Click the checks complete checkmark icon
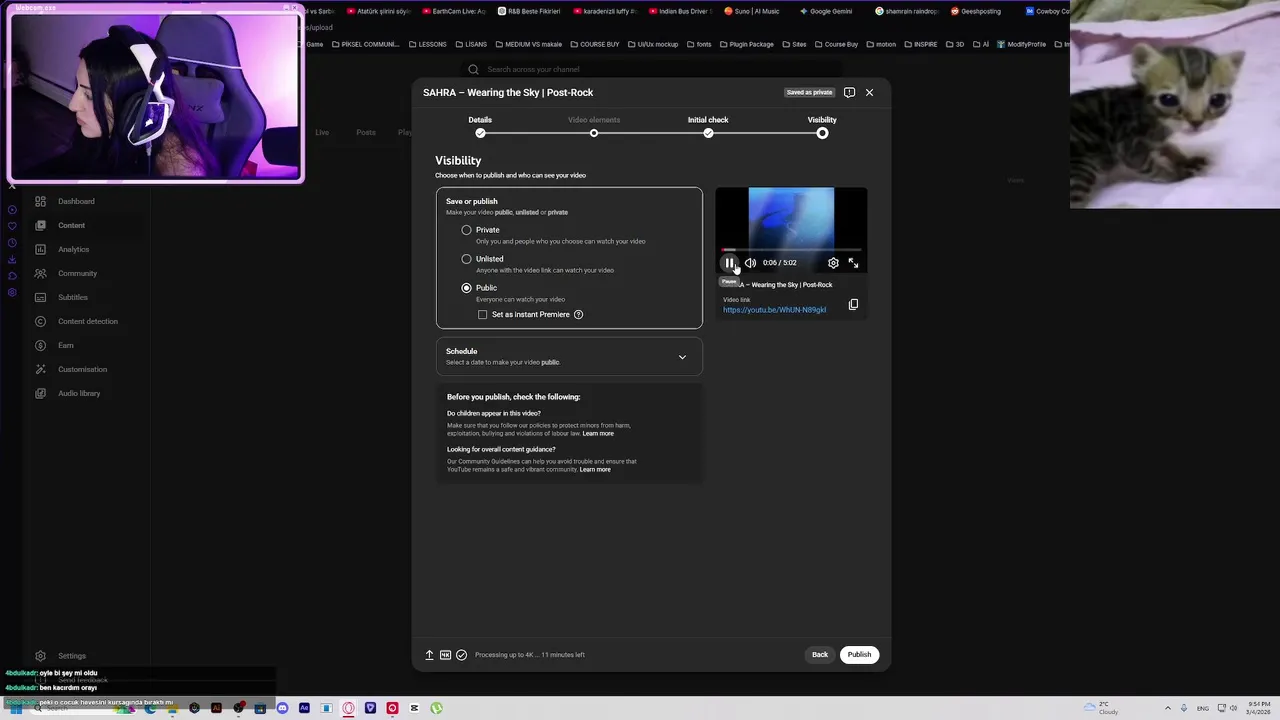This screenshot has width=1280, height=720. pyautogui.click(x=461, y=655)
